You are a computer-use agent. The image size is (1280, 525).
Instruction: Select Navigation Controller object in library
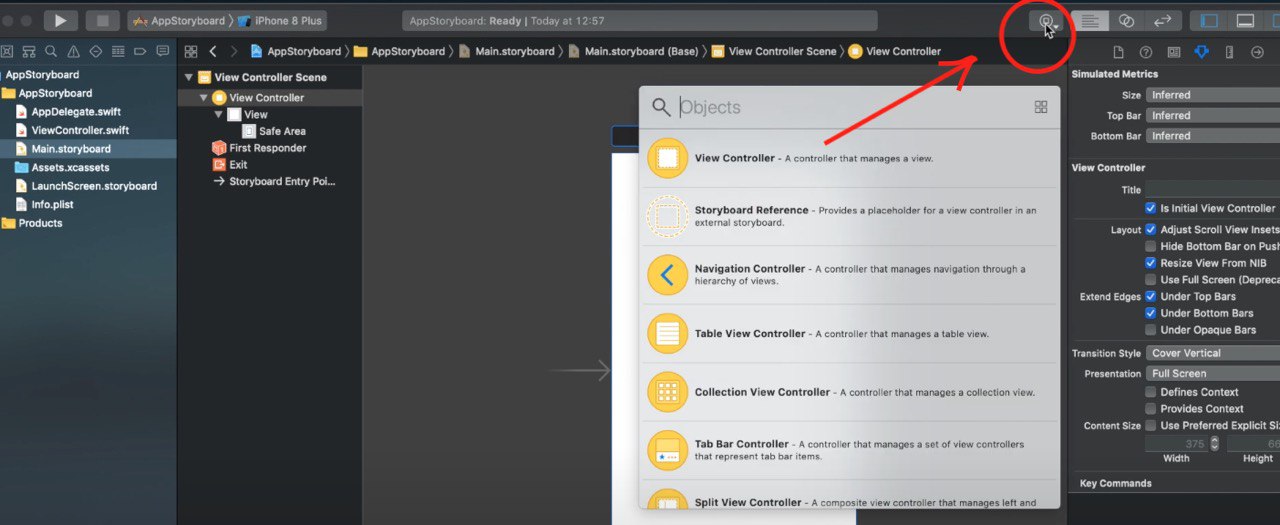(849, 275)
